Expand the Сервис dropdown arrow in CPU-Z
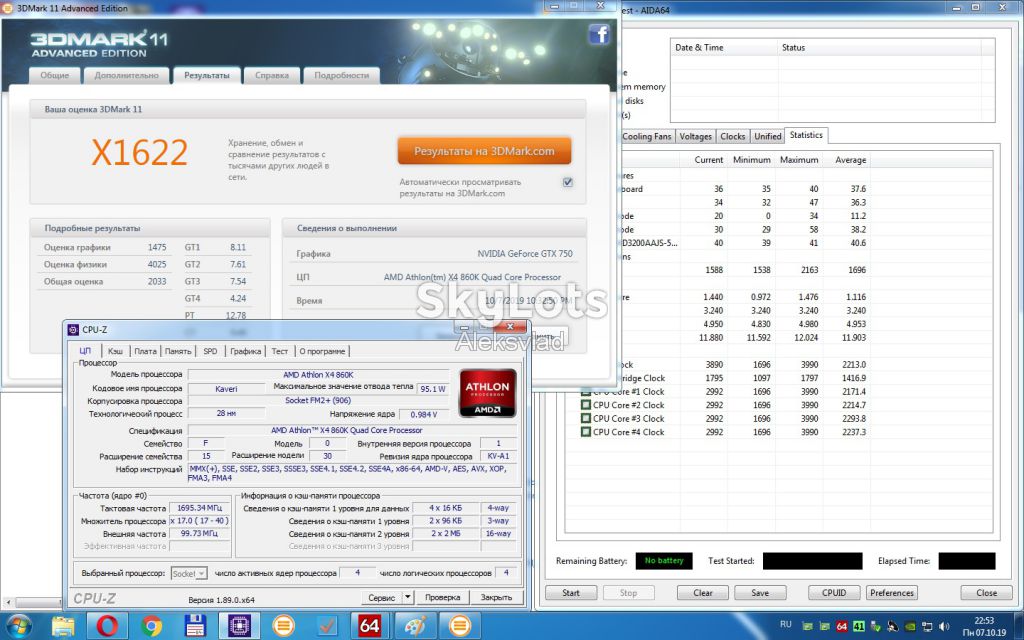This screenshot has height=640, width=1024. [407, 597]
